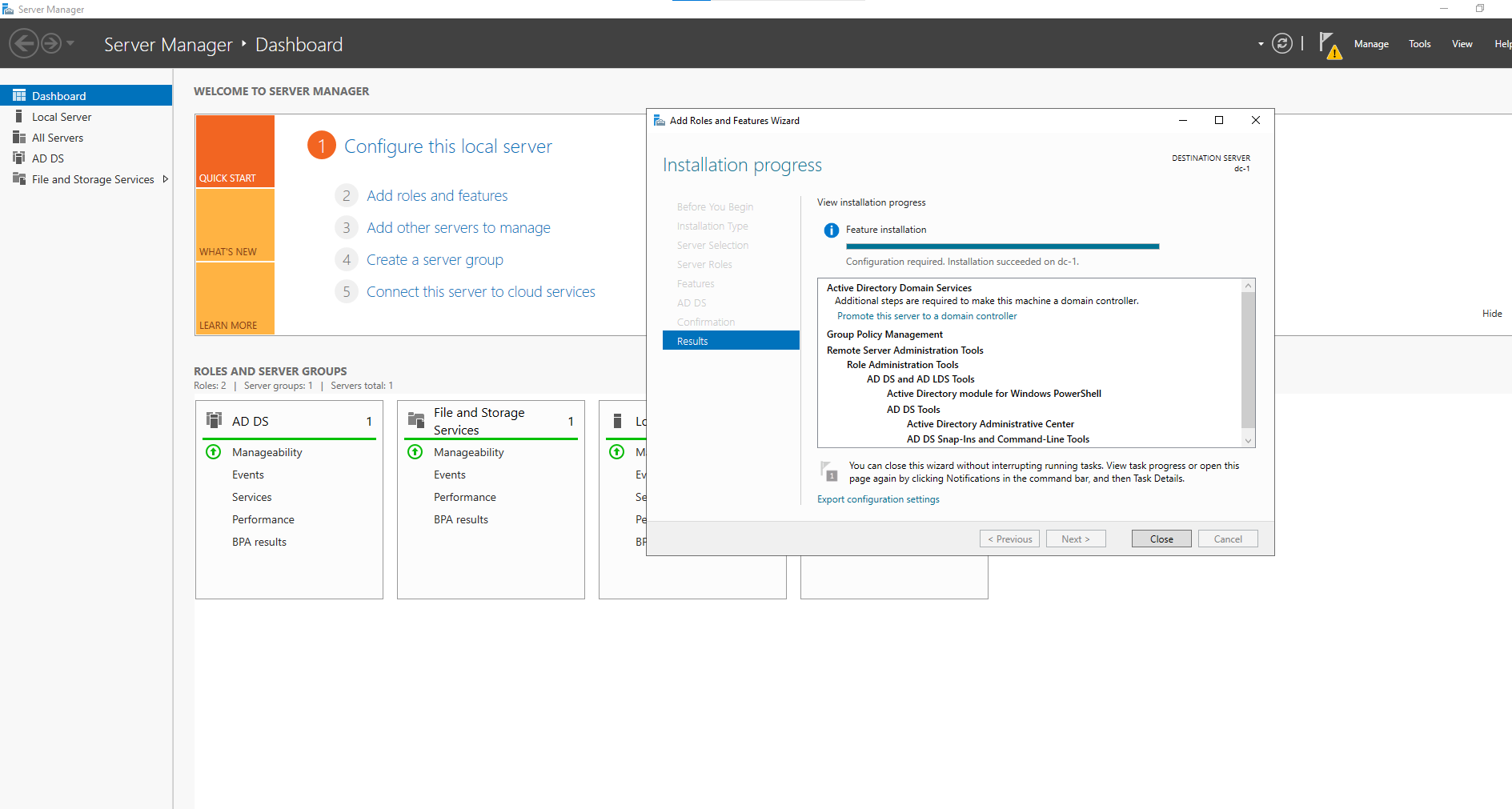
Task: Click Add roles and features link
Action: (437, 195)
